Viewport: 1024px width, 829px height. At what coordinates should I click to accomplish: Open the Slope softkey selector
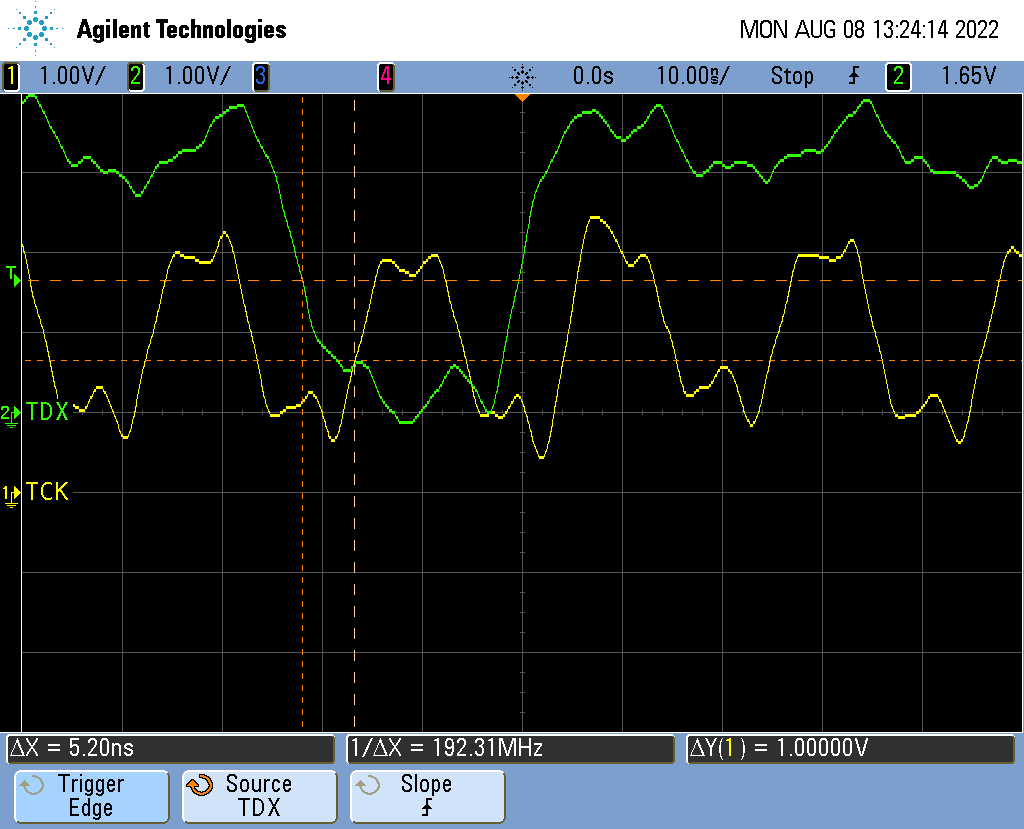[x=427, y=796]
